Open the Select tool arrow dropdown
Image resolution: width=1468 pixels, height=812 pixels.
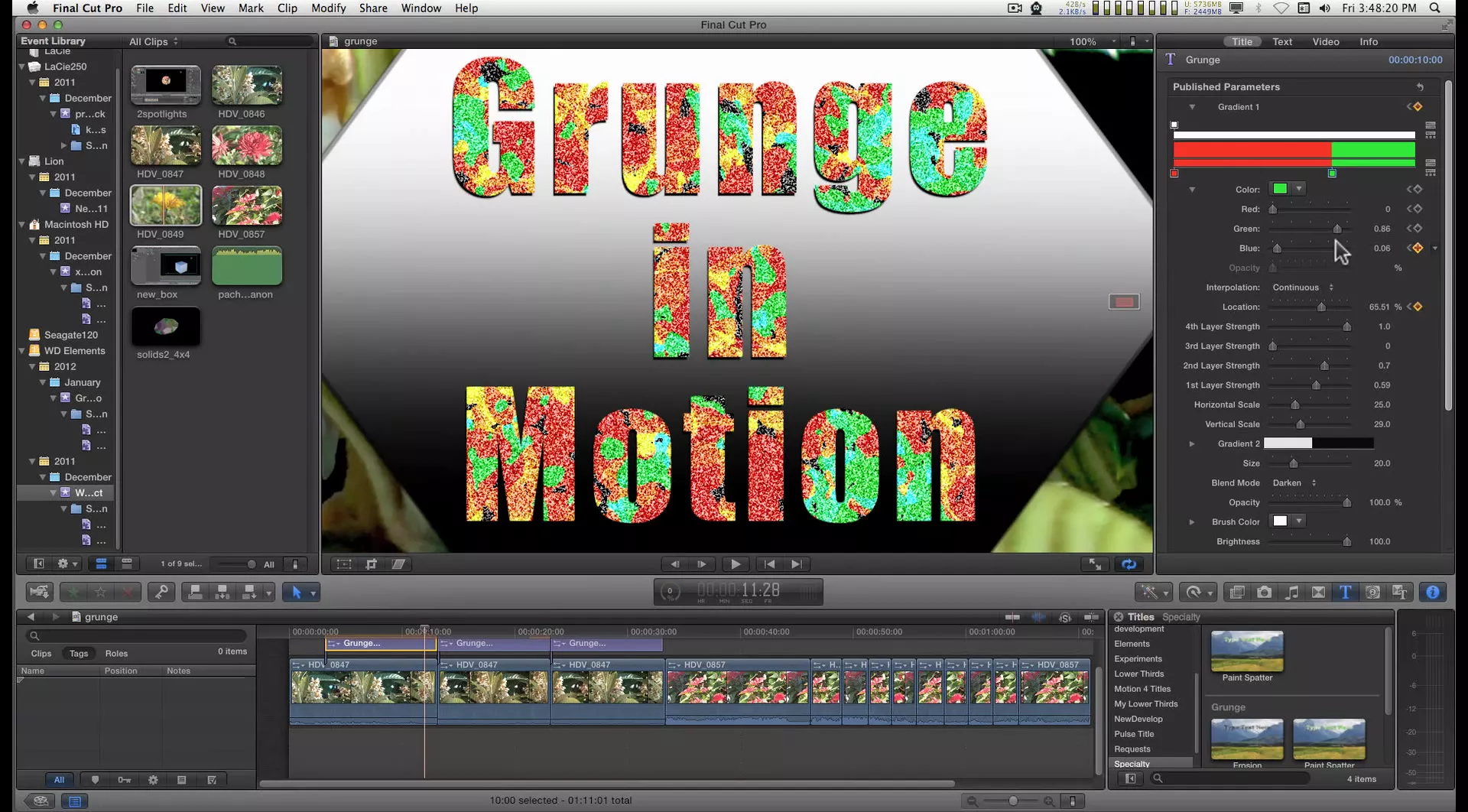click(x=313, y=593)
